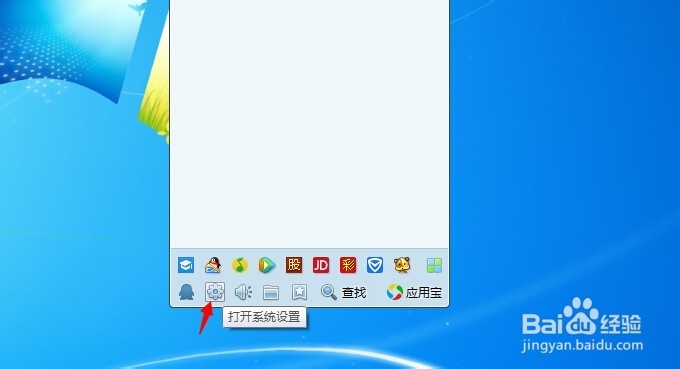Open the application manager grid icon

pyautogui.click(x=434, y=265)
